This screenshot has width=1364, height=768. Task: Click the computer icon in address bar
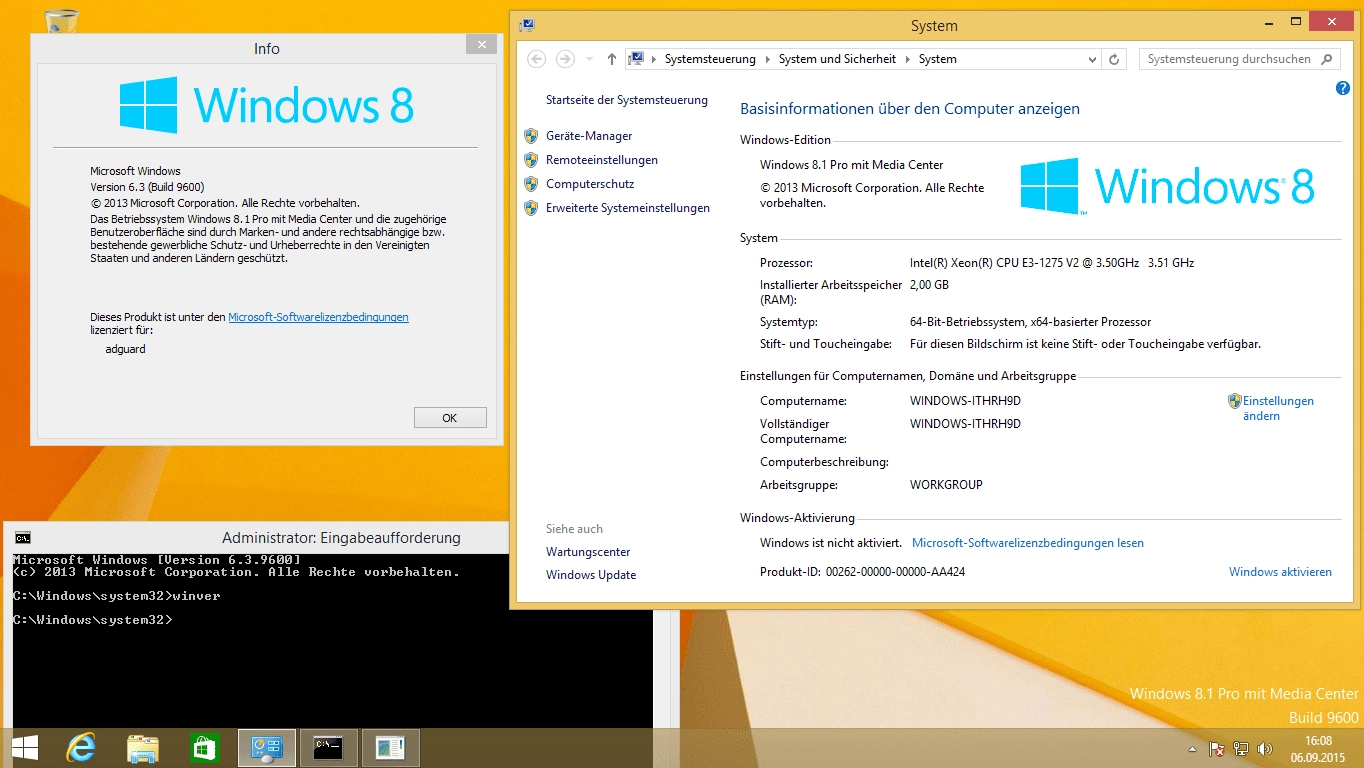click(x=636, y=59)
